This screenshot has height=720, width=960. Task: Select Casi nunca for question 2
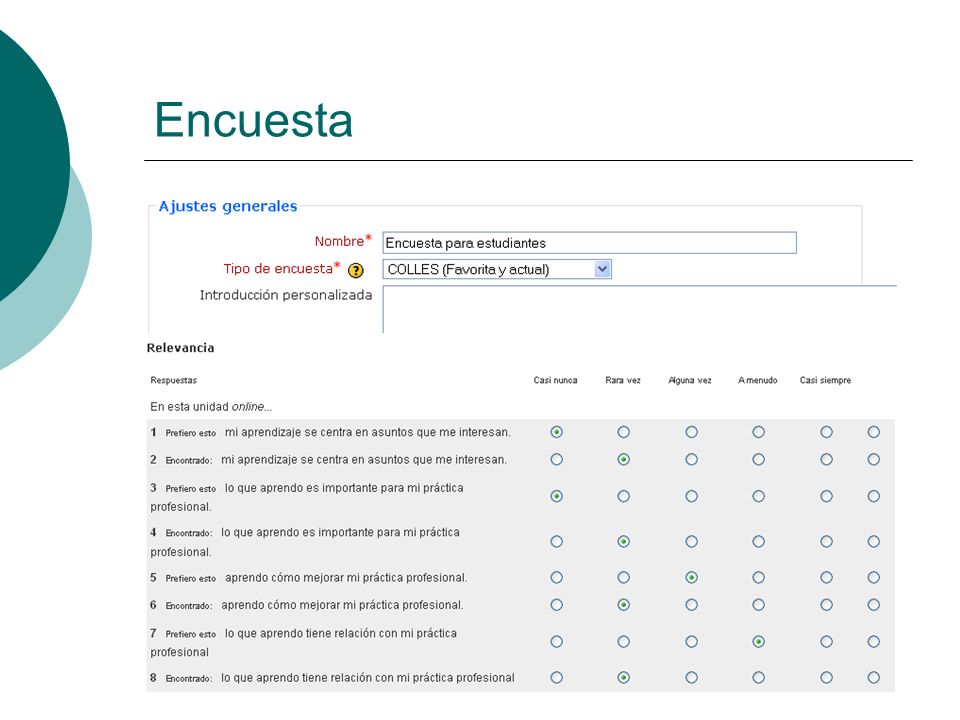point(557,459)
